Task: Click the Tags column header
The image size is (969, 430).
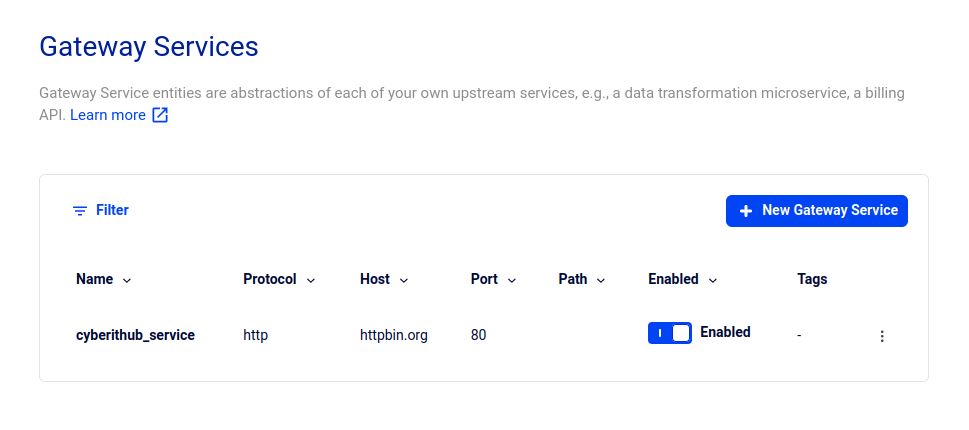Action: 812,279
